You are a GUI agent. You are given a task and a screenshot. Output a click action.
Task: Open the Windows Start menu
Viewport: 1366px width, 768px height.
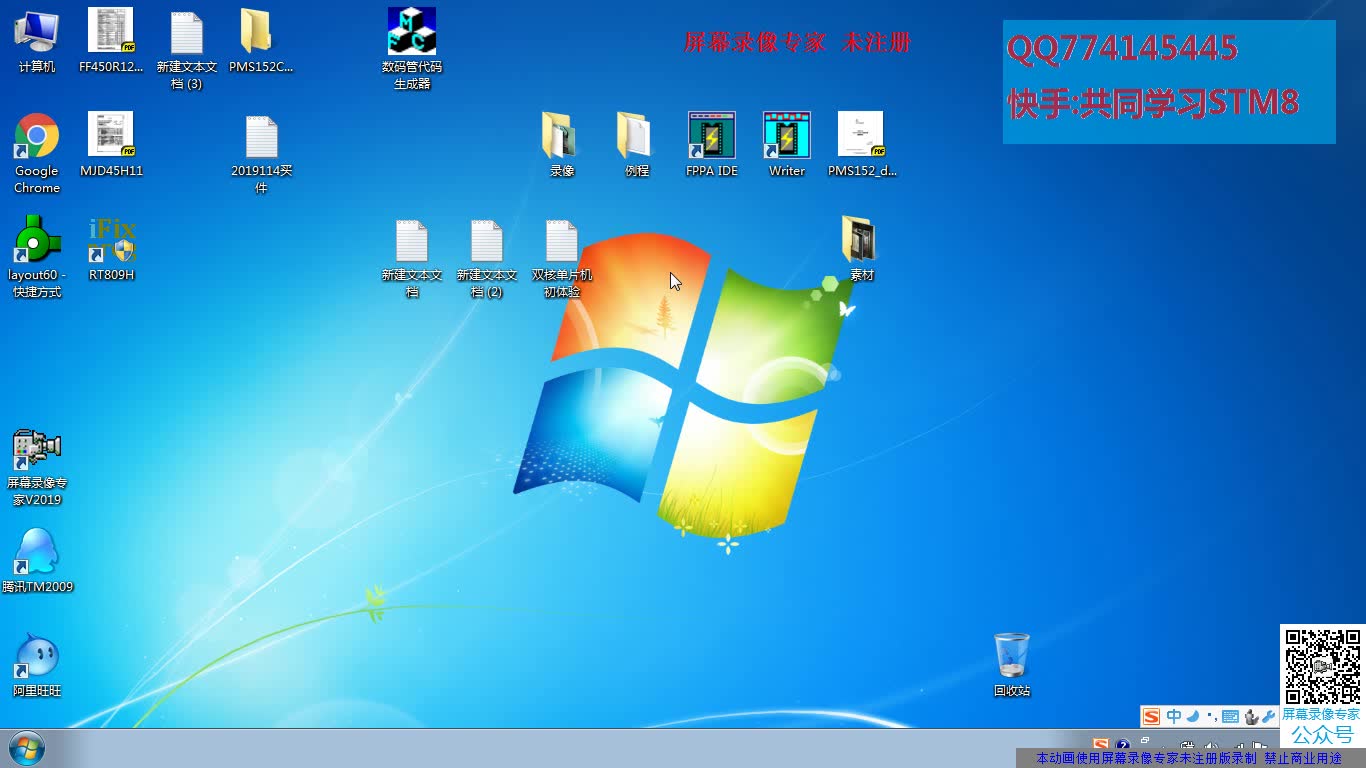(26, 748)
